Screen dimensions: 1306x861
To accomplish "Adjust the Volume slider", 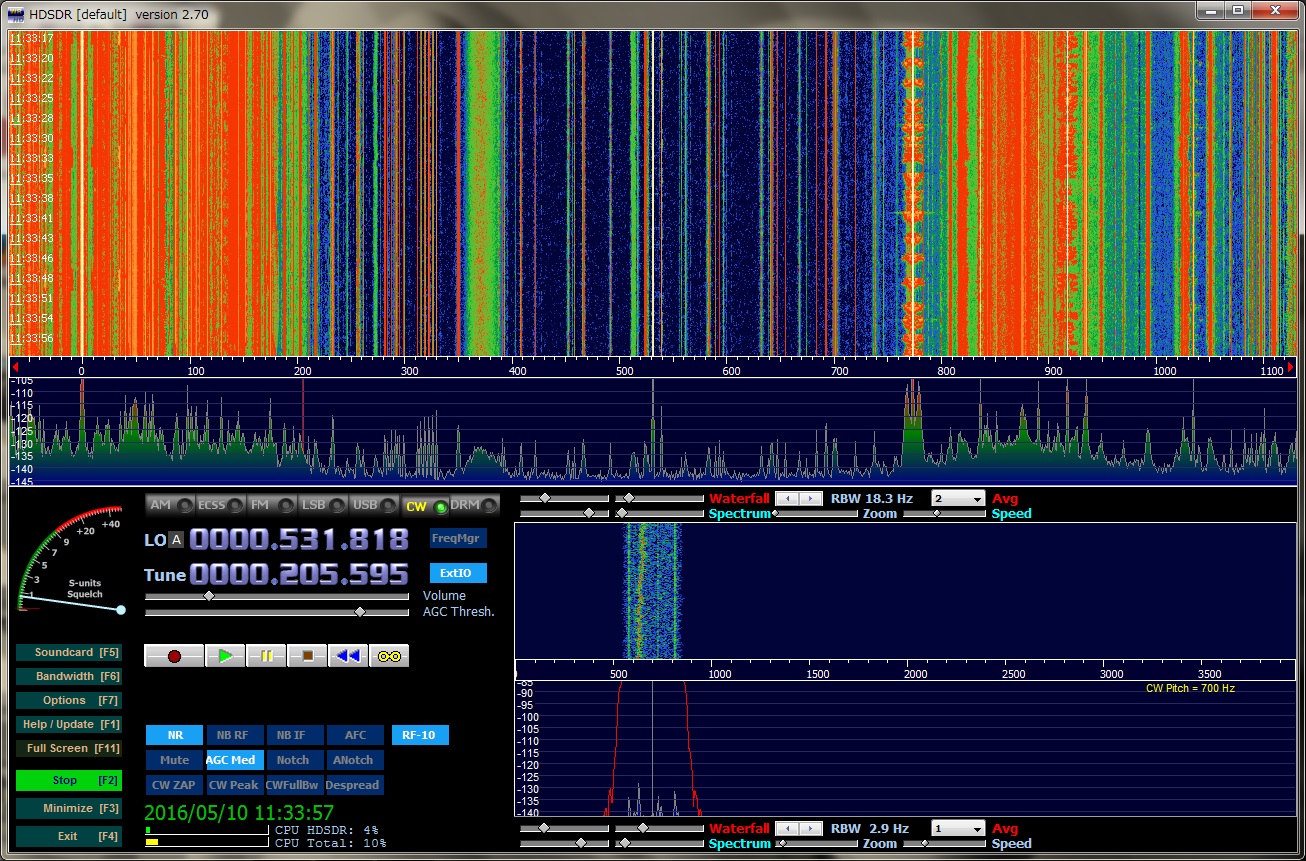I will tap(277, 596).
